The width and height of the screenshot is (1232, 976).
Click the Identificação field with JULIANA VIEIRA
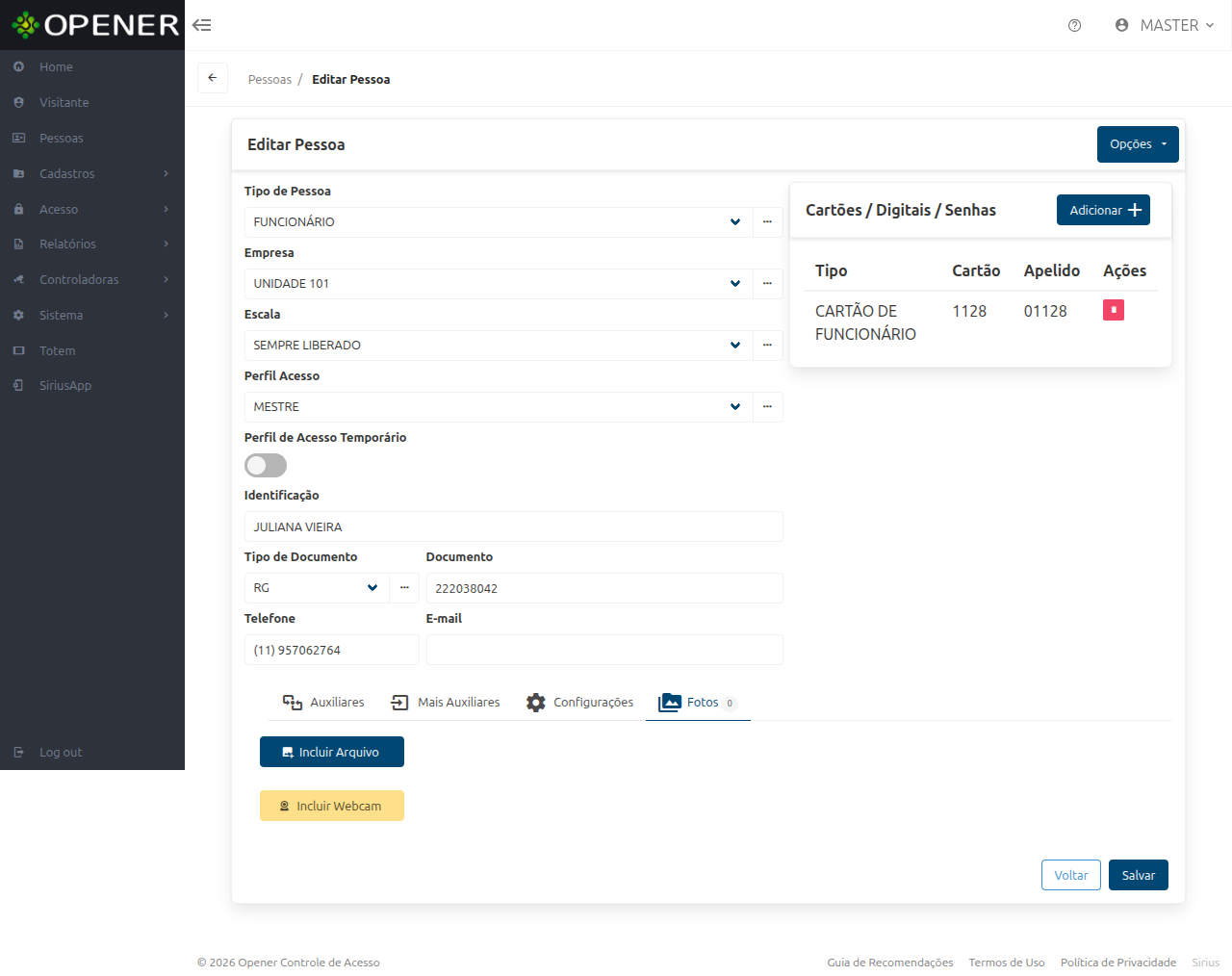pyautogui.click(x=514, y=527)
